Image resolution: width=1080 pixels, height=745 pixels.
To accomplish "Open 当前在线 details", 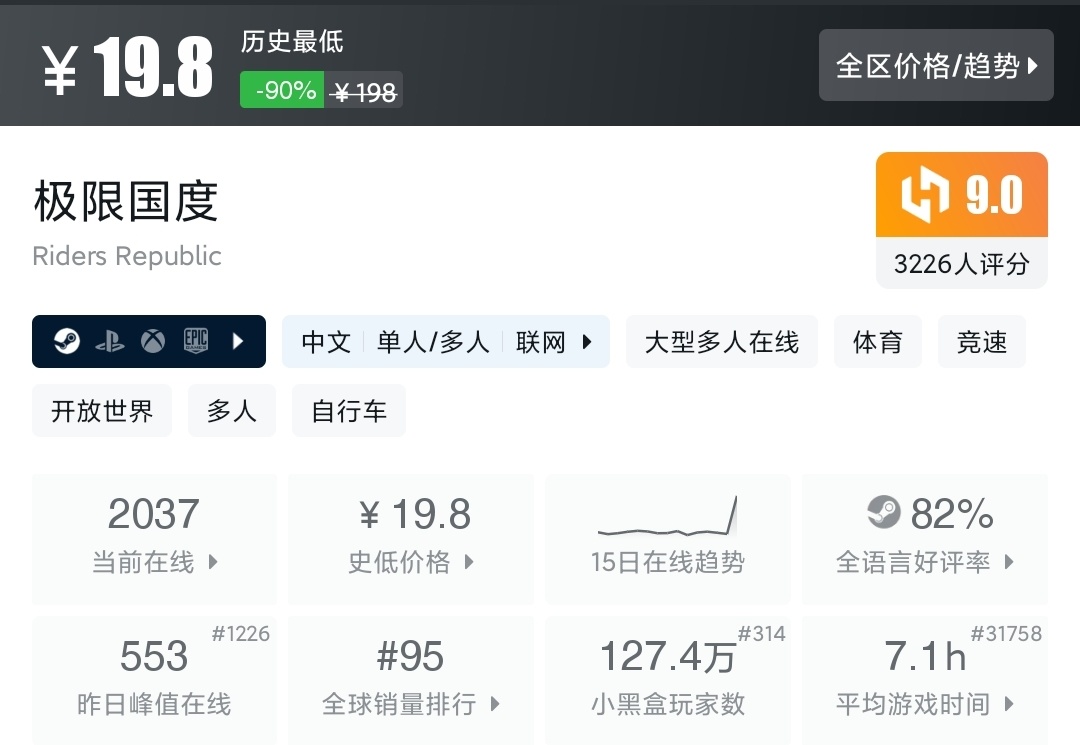I will coord(153,562).
